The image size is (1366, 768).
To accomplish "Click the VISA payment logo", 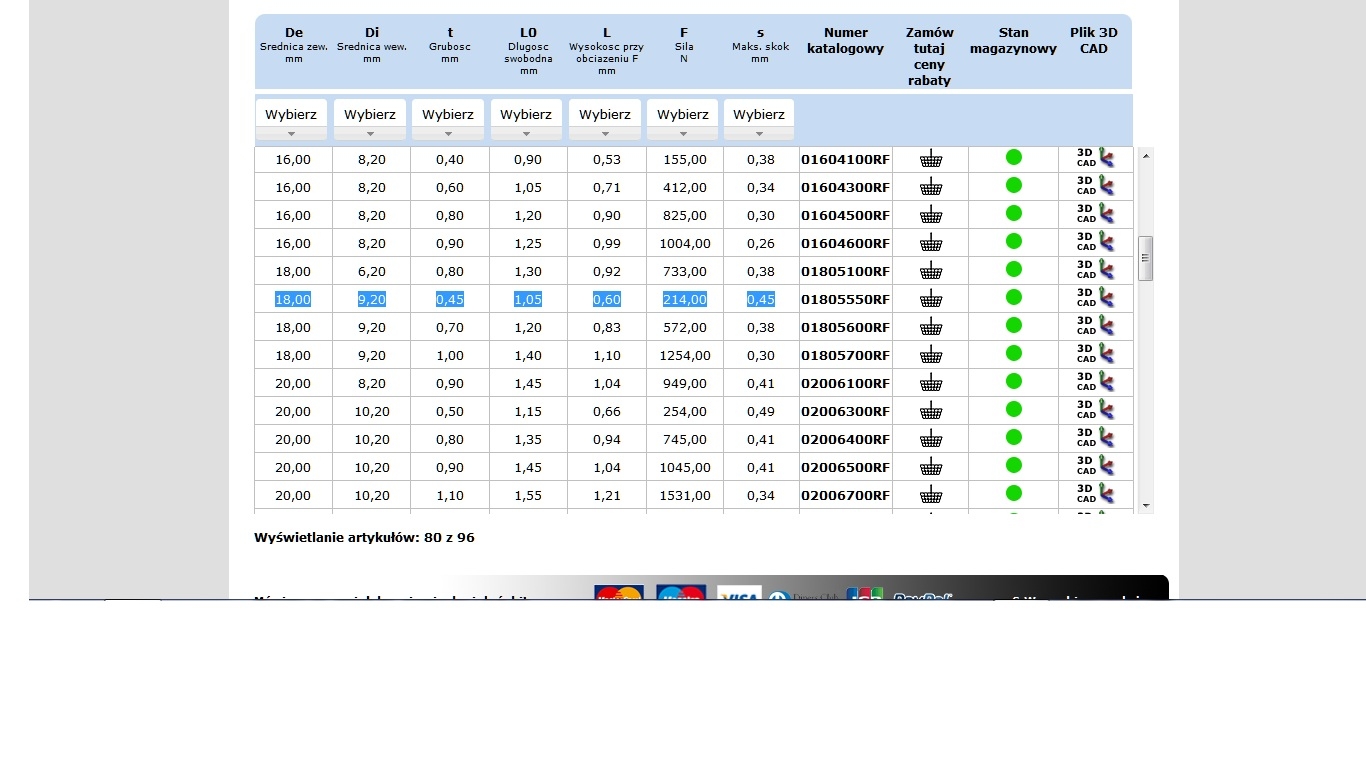I will pyautogui.click(x=739, y=593).
